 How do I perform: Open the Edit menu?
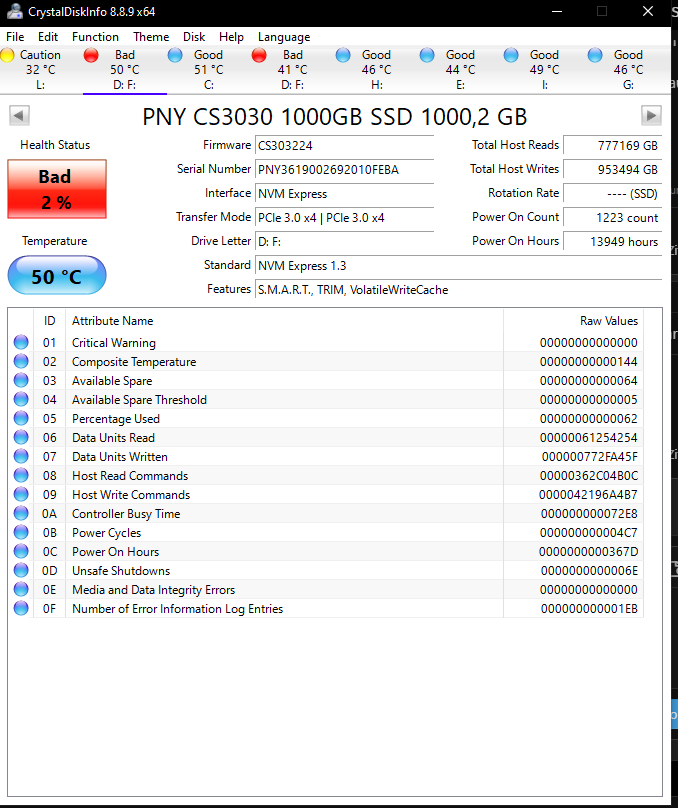(48, 37)
